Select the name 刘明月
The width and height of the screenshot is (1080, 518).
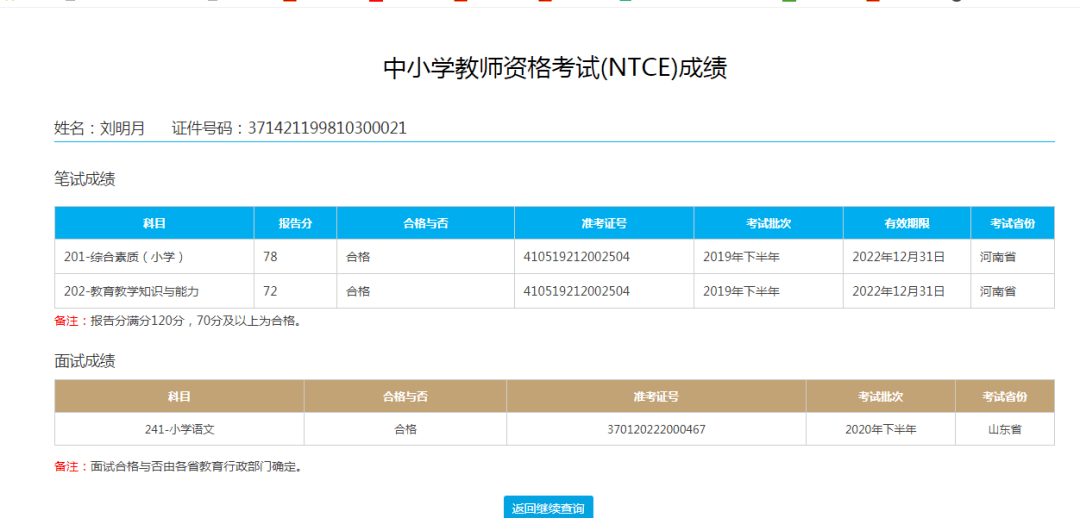pos(123,128)
